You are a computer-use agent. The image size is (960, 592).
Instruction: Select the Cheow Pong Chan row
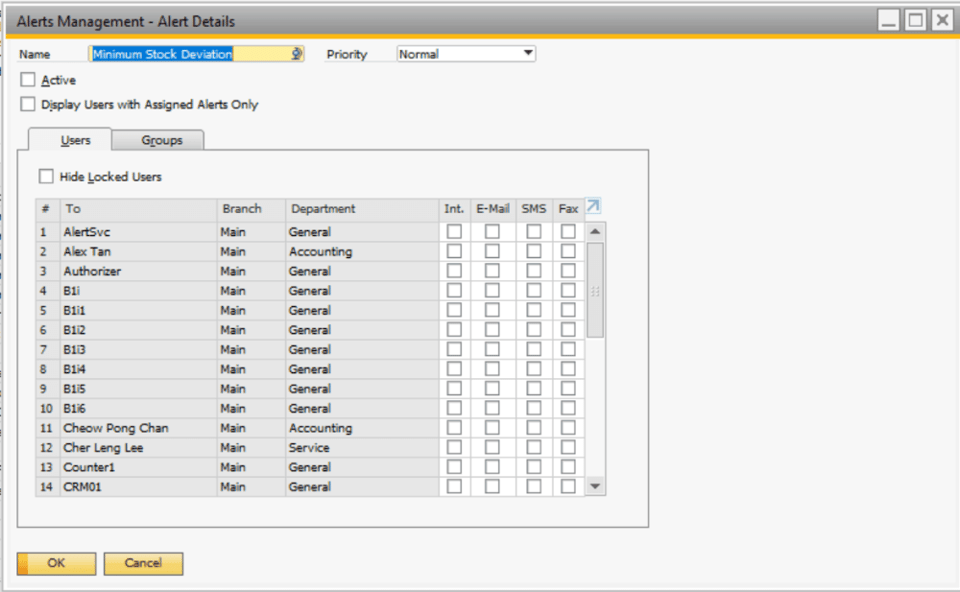click(x=310, y=428)
